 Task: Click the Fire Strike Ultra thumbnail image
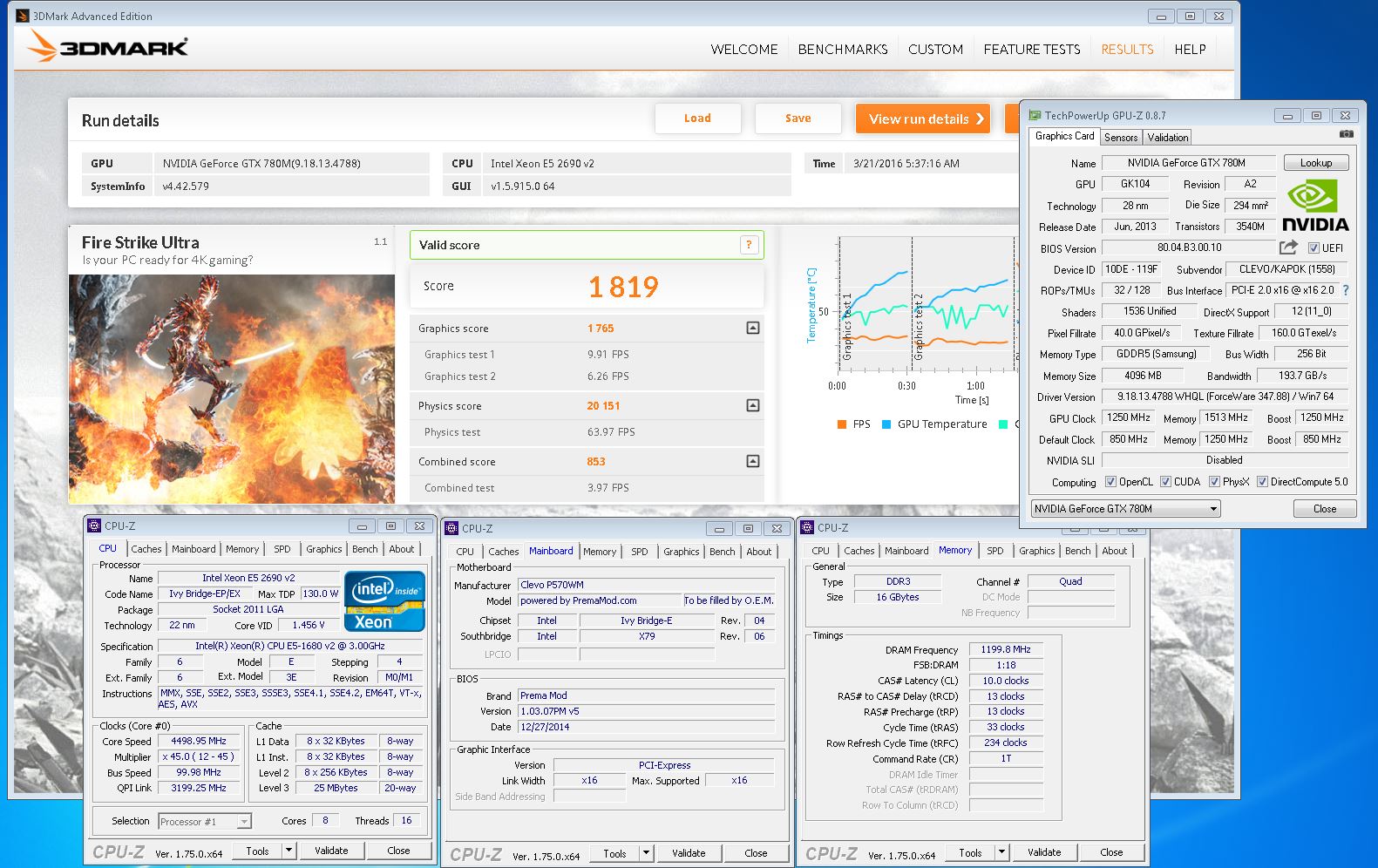coord(232,389)
